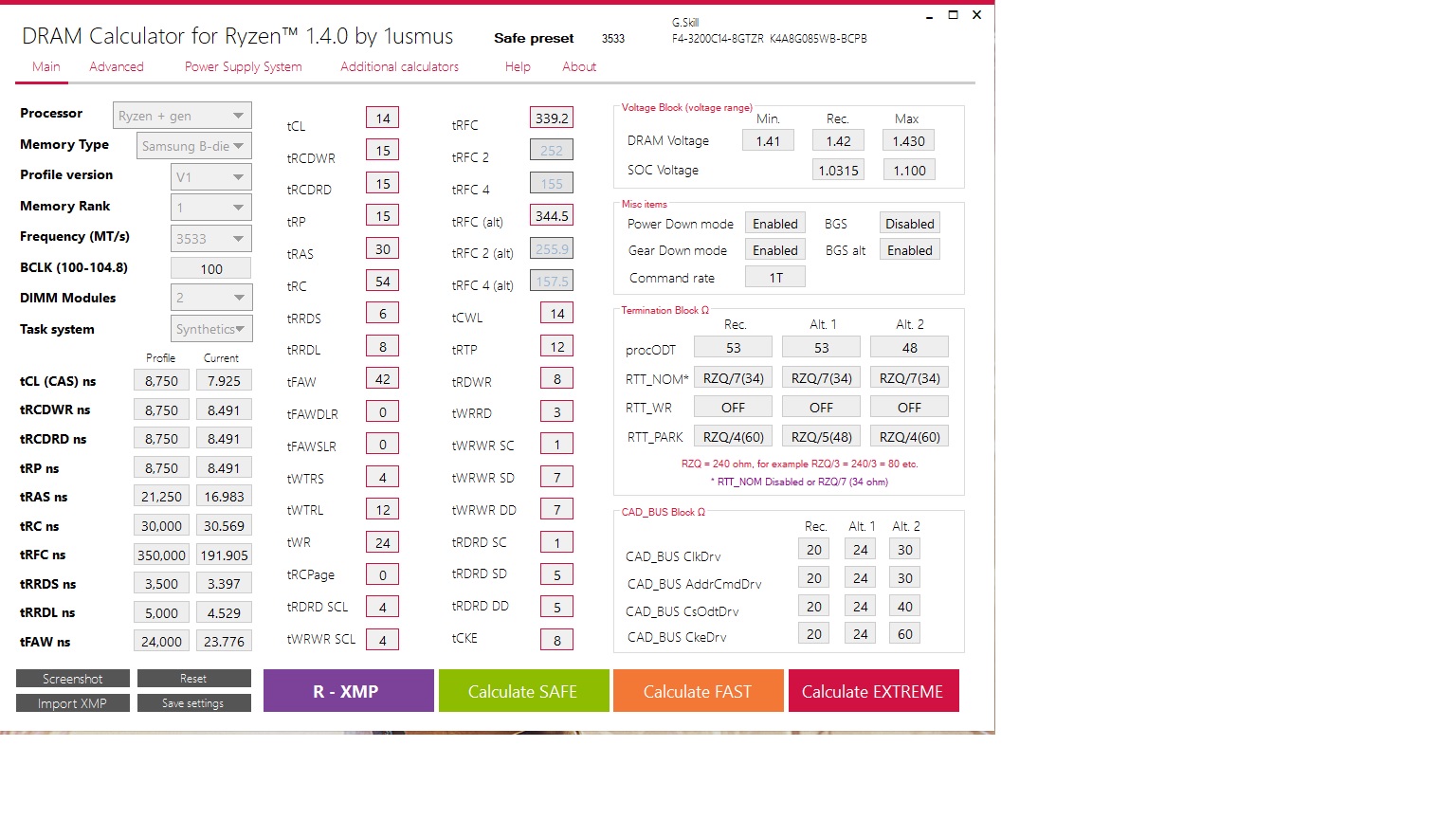This screenshot has height=819, width=1456.
Task: Click the tFAW value field
Action: tap(383, 379)
